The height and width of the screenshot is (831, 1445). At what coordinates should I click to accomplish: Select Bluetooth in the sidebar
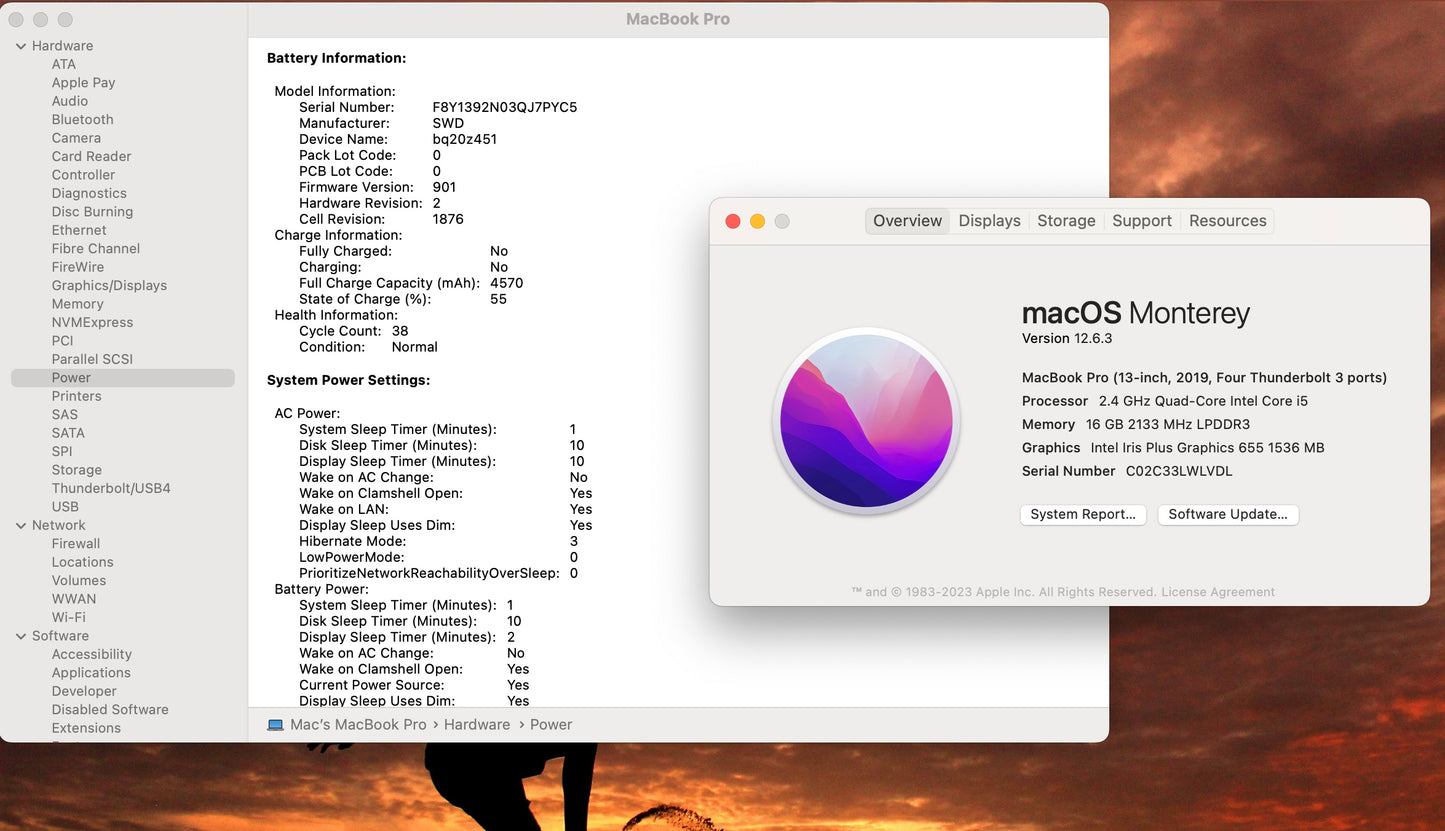point(82,120)
